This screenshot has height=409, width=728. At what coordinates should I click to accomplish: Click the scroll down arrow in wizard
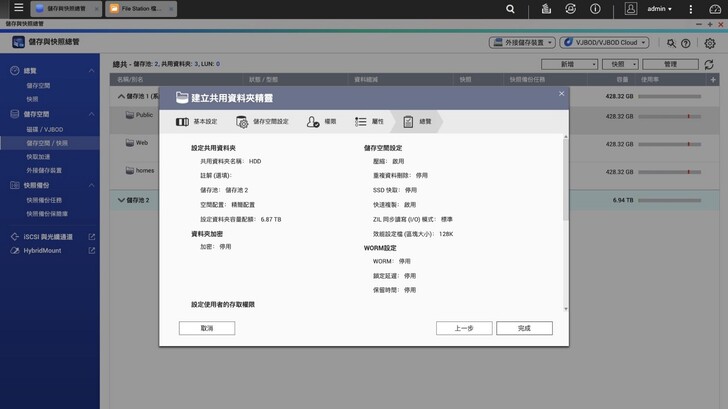click(566, 309)
